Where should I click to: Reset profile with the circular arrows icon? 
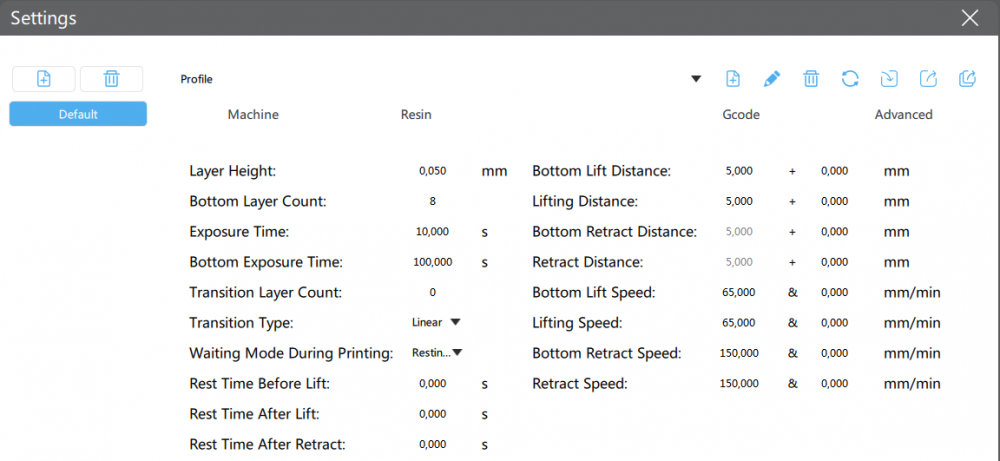pos(850,79)
